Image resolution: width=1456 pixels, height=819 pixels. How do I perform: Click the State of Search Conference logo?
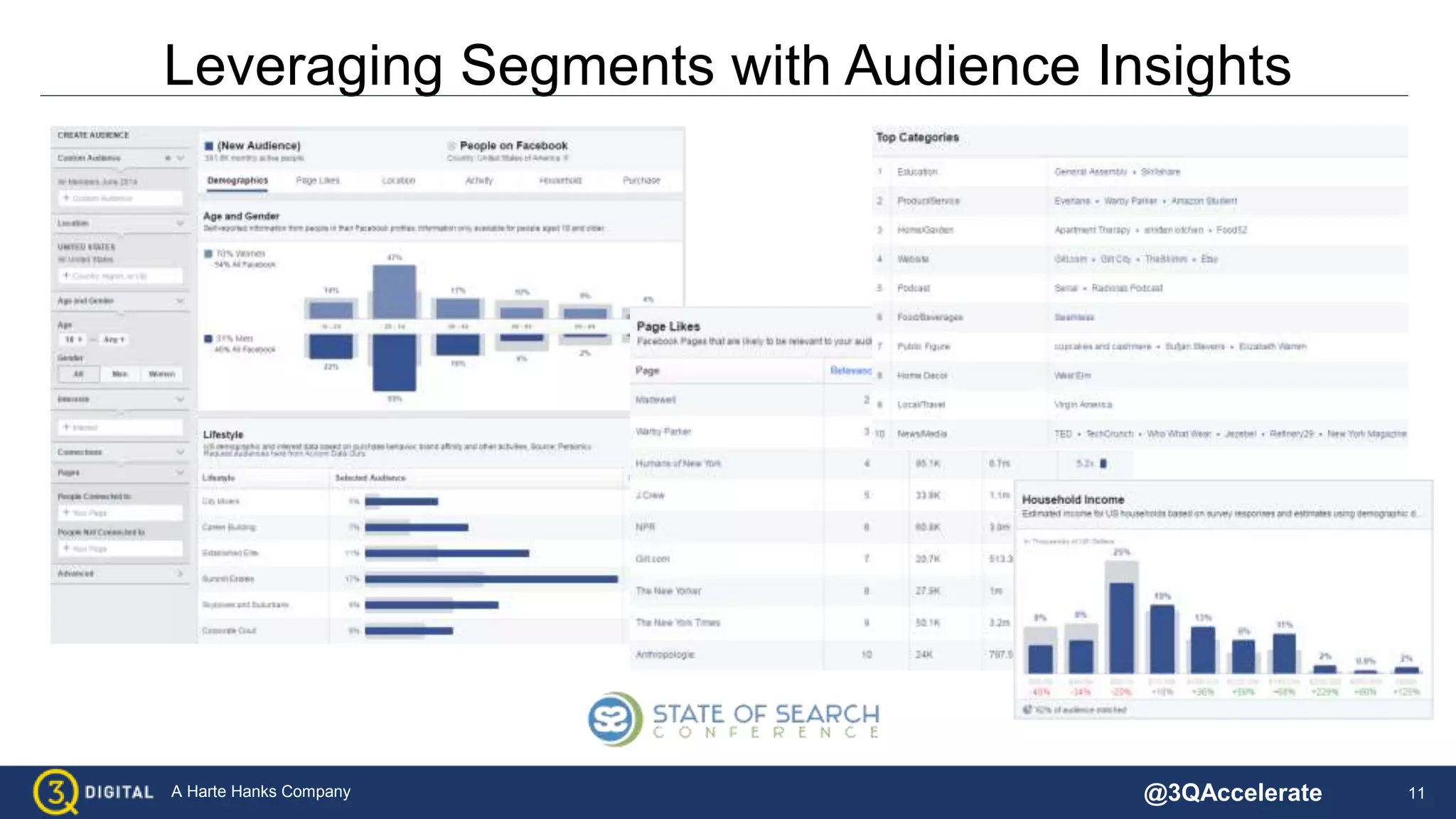tap(734, 719)
